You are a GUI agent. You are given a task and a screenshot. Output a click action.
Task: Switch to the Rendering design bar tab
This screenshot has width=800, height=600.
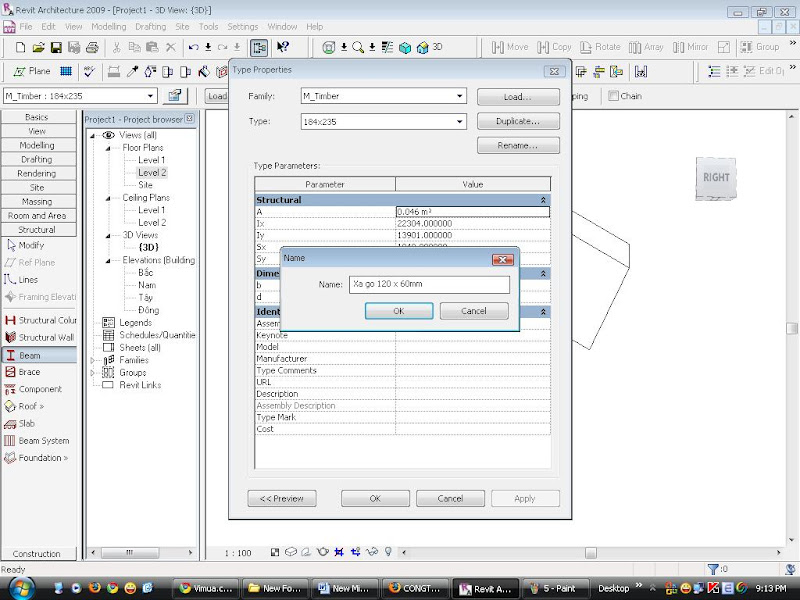pos(39,173)
